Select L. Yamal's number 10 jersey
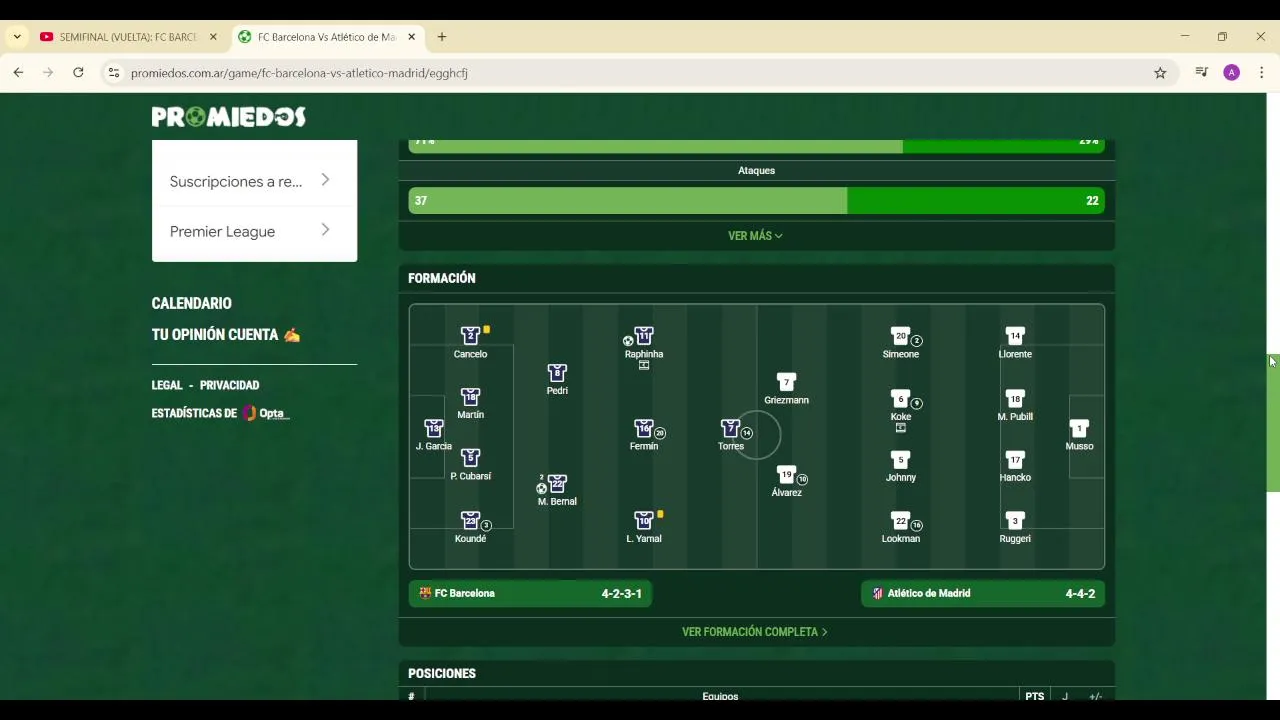 tap(644, 520)
